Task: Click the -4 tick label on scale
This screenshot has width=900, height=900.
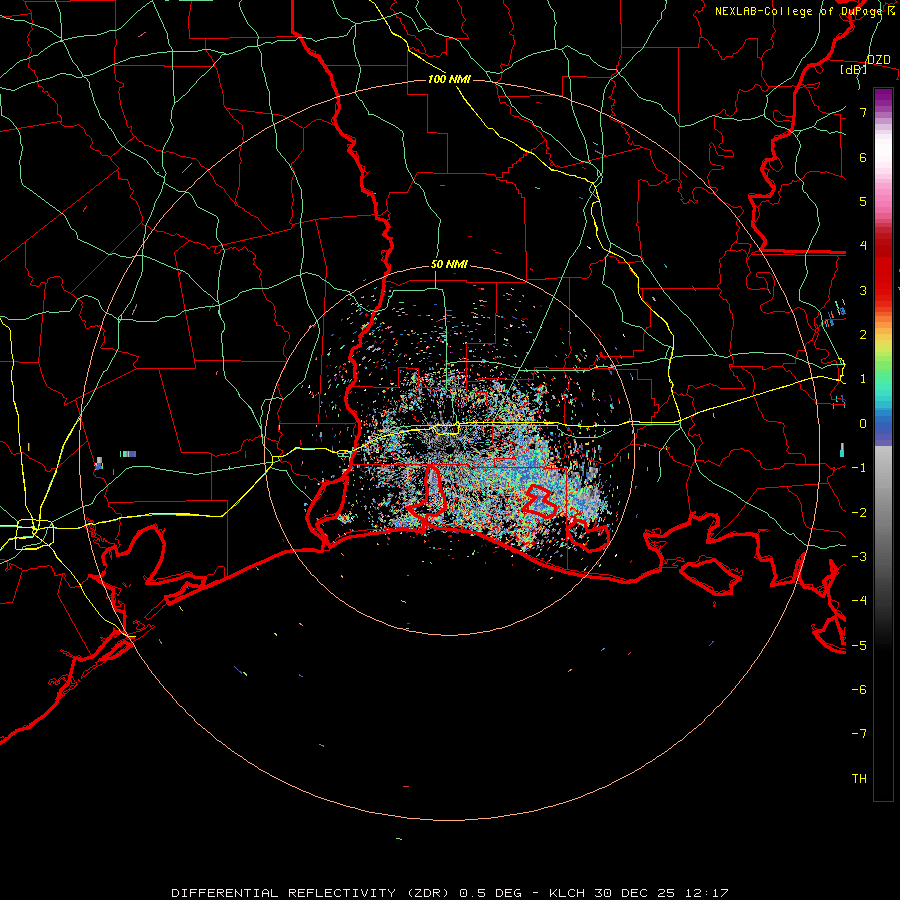Action: (859, 601)
